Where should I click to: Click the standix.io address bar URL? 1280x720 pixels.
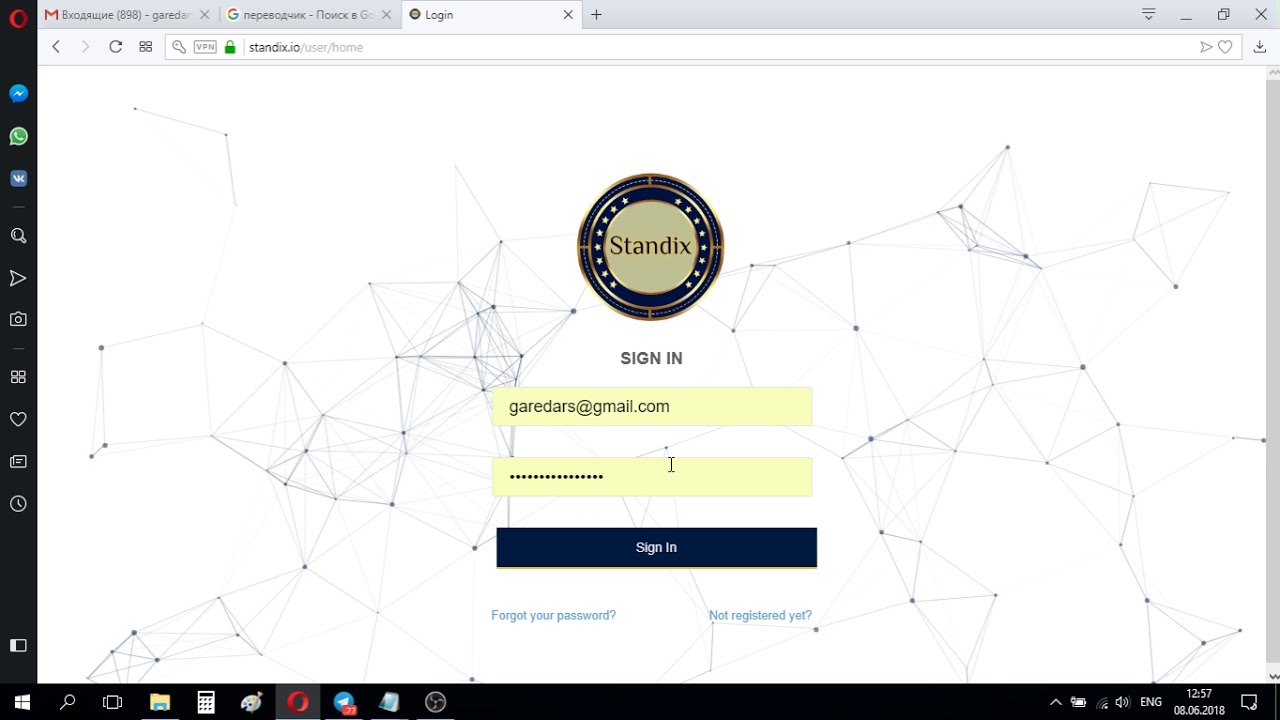click(305, 47)
